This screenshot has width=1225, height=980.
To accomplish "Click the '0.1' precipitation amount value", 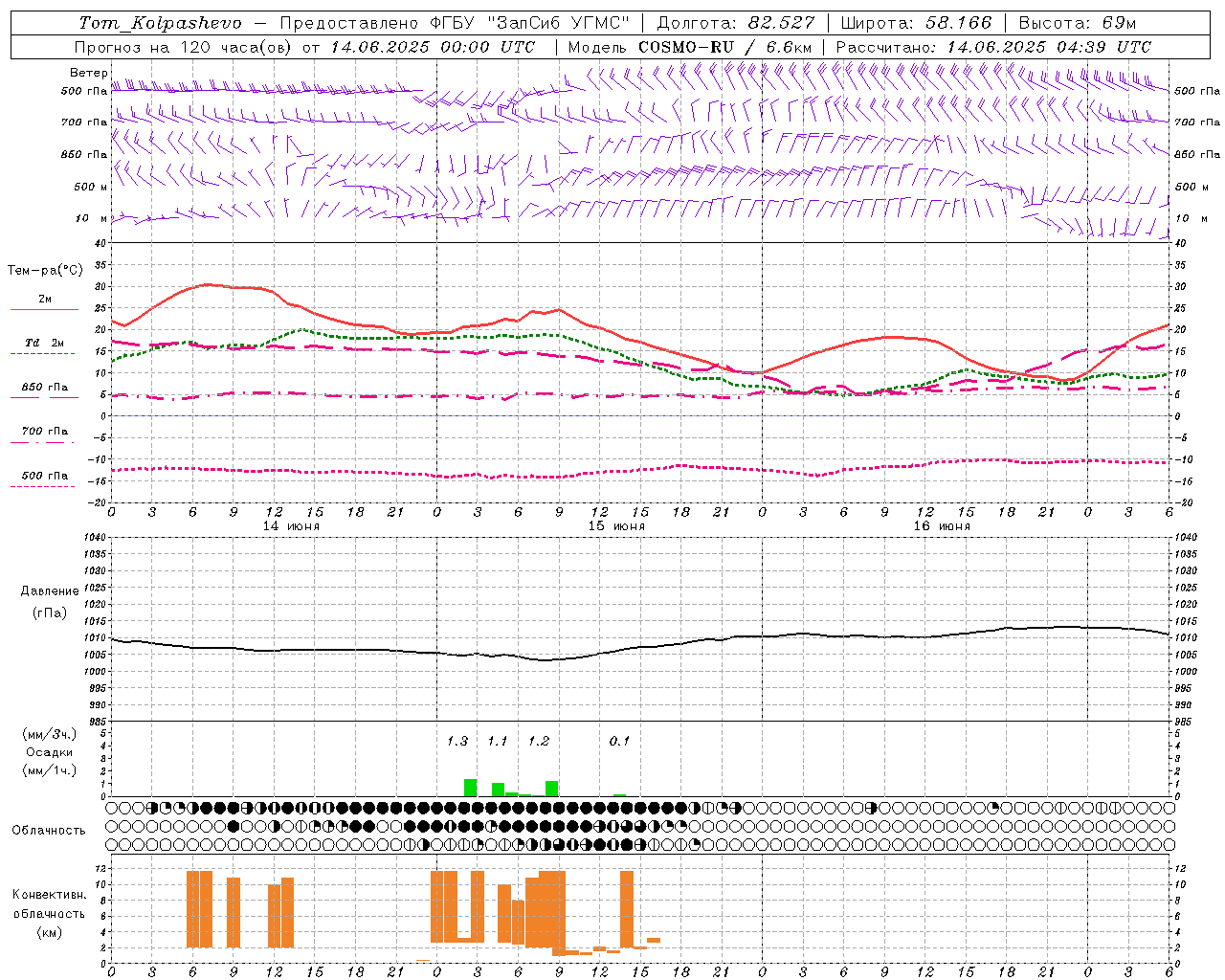I will [x=620, y=741].
